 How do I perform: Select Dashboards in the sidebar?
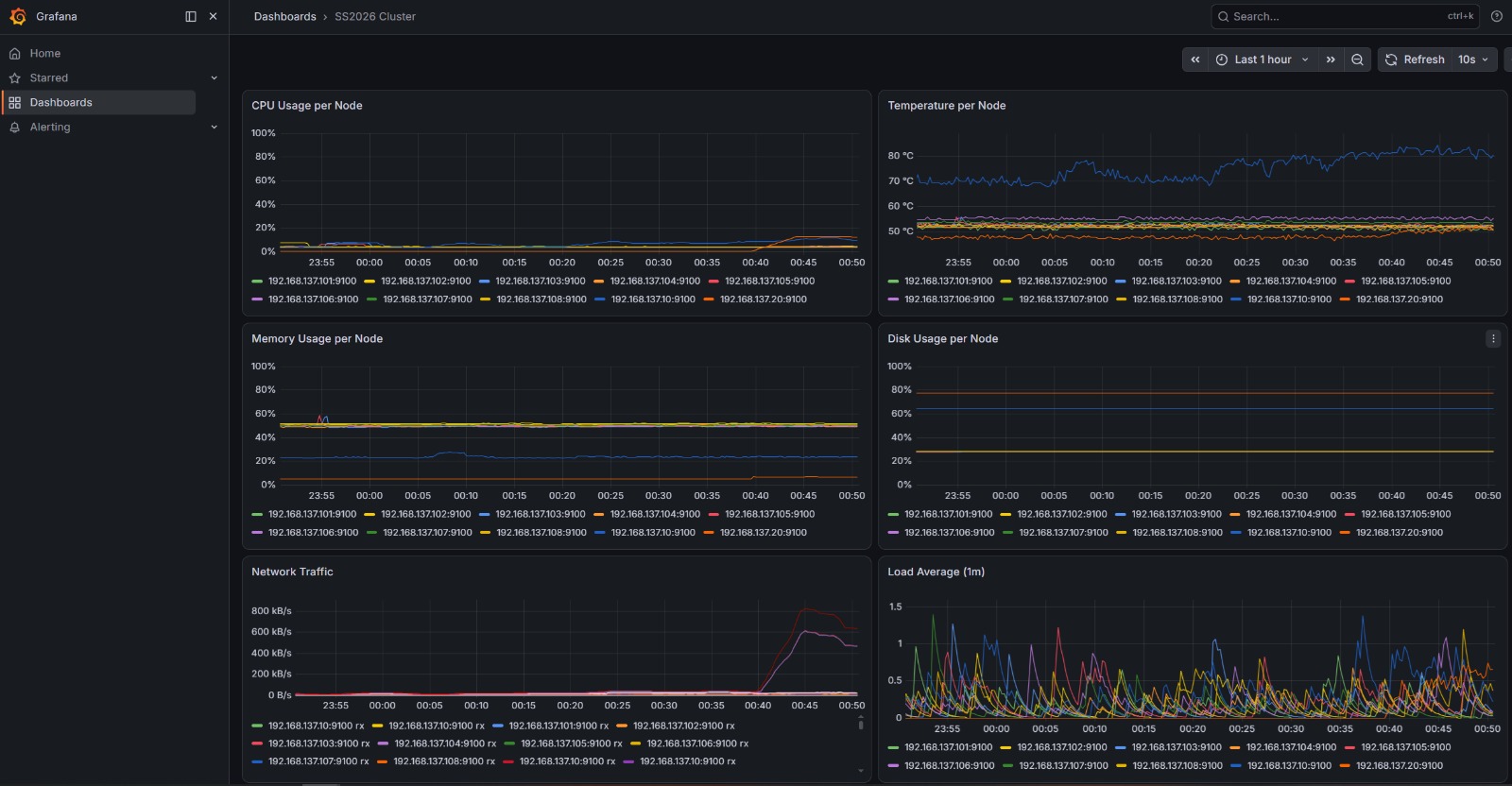(x=98, y=102)
